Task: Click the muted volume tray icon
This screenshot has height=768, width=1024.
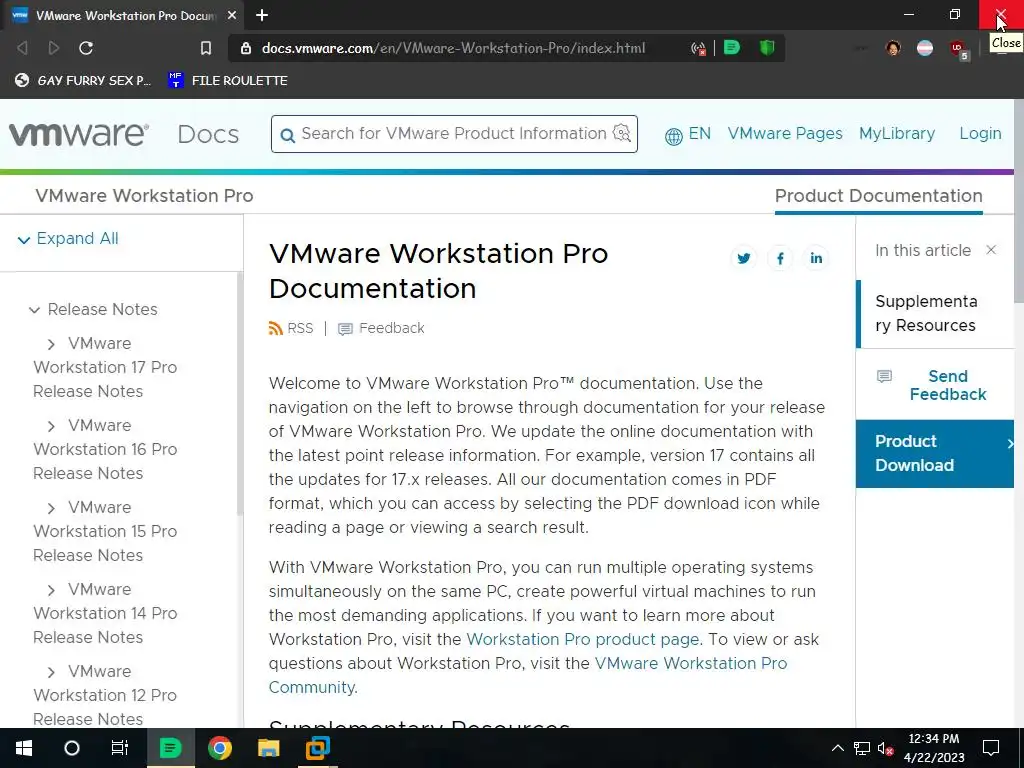Action: pyautogui.click(x=885, y=748)
